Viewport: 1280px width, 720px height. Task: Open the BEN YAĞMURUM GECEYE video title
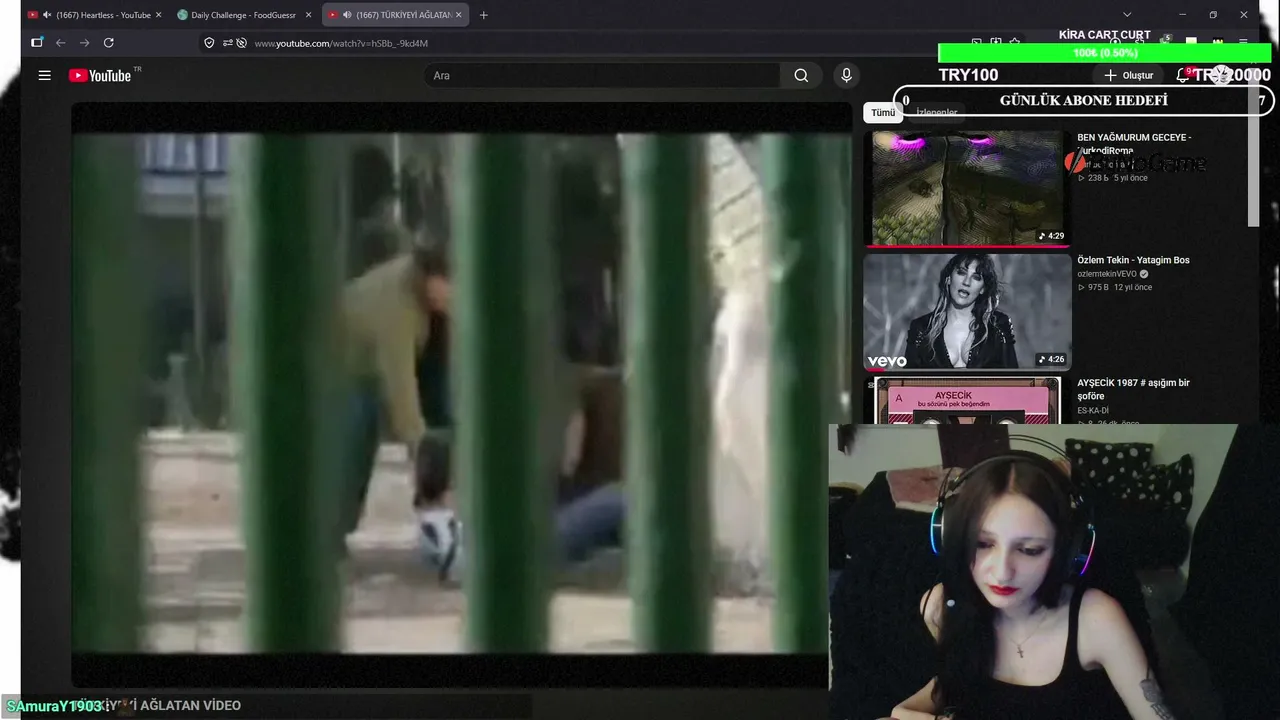(x=1134, y=144)
